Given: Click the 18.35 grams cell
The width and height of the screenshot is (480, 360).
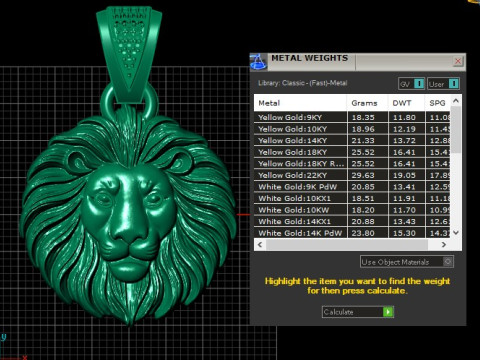Looking at the screenshot, I should (x=368, y=117).
